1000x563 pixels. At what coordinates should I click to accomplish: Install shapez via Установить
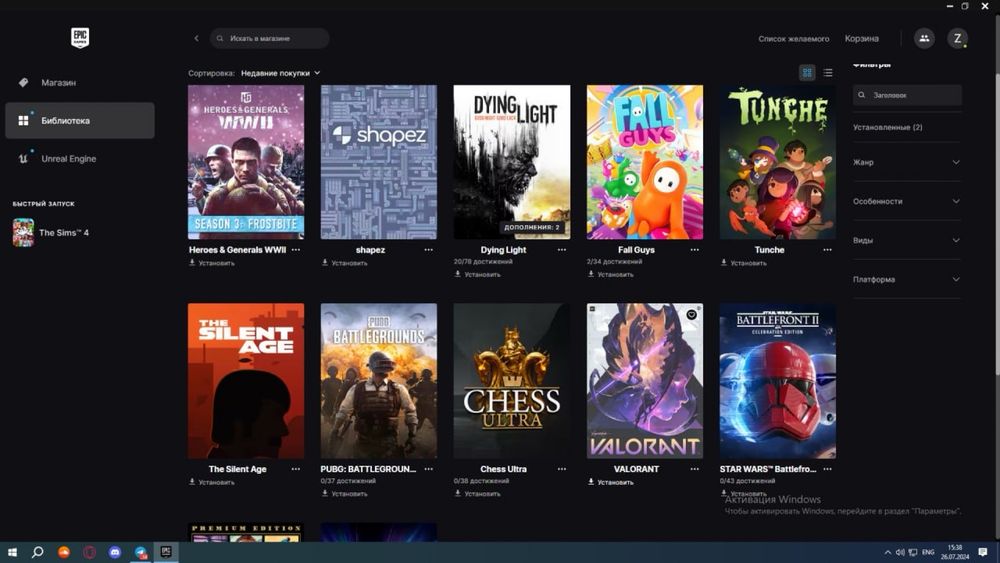[x=344, y=263]
